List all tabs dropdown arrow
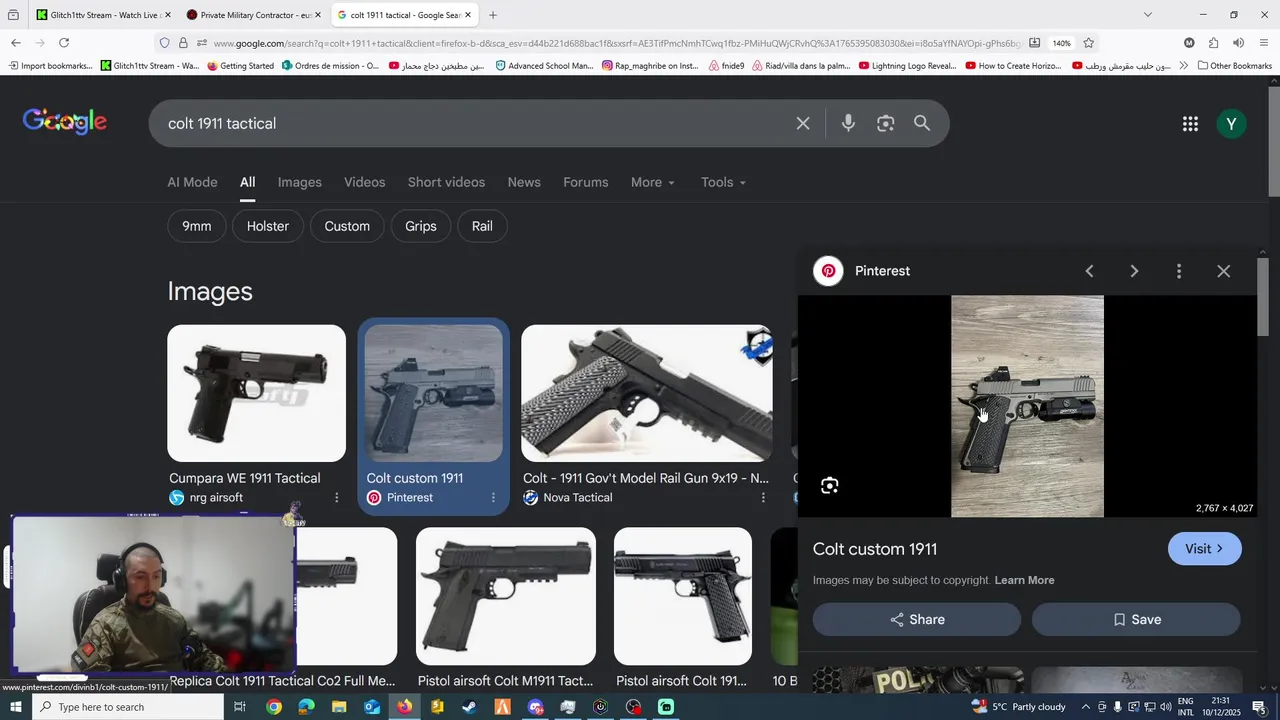1280x720 pixels. (x=1148, y=15)
